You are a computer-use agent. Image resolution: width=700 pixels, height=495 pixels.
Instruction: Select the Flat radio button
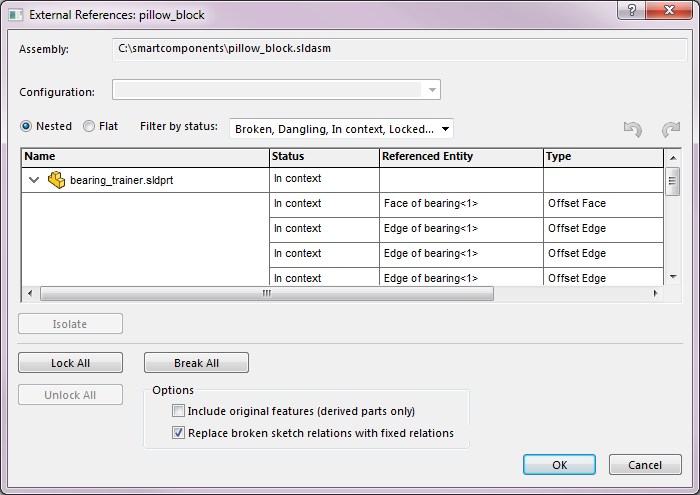89,127
